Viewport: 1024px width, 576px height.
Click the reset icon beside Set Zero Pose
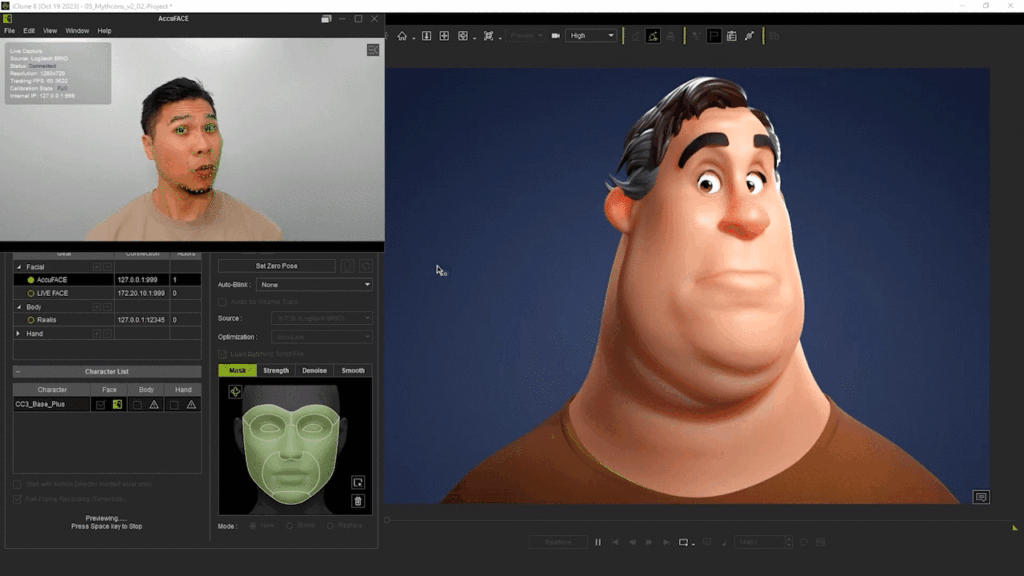tap(366, 266)
